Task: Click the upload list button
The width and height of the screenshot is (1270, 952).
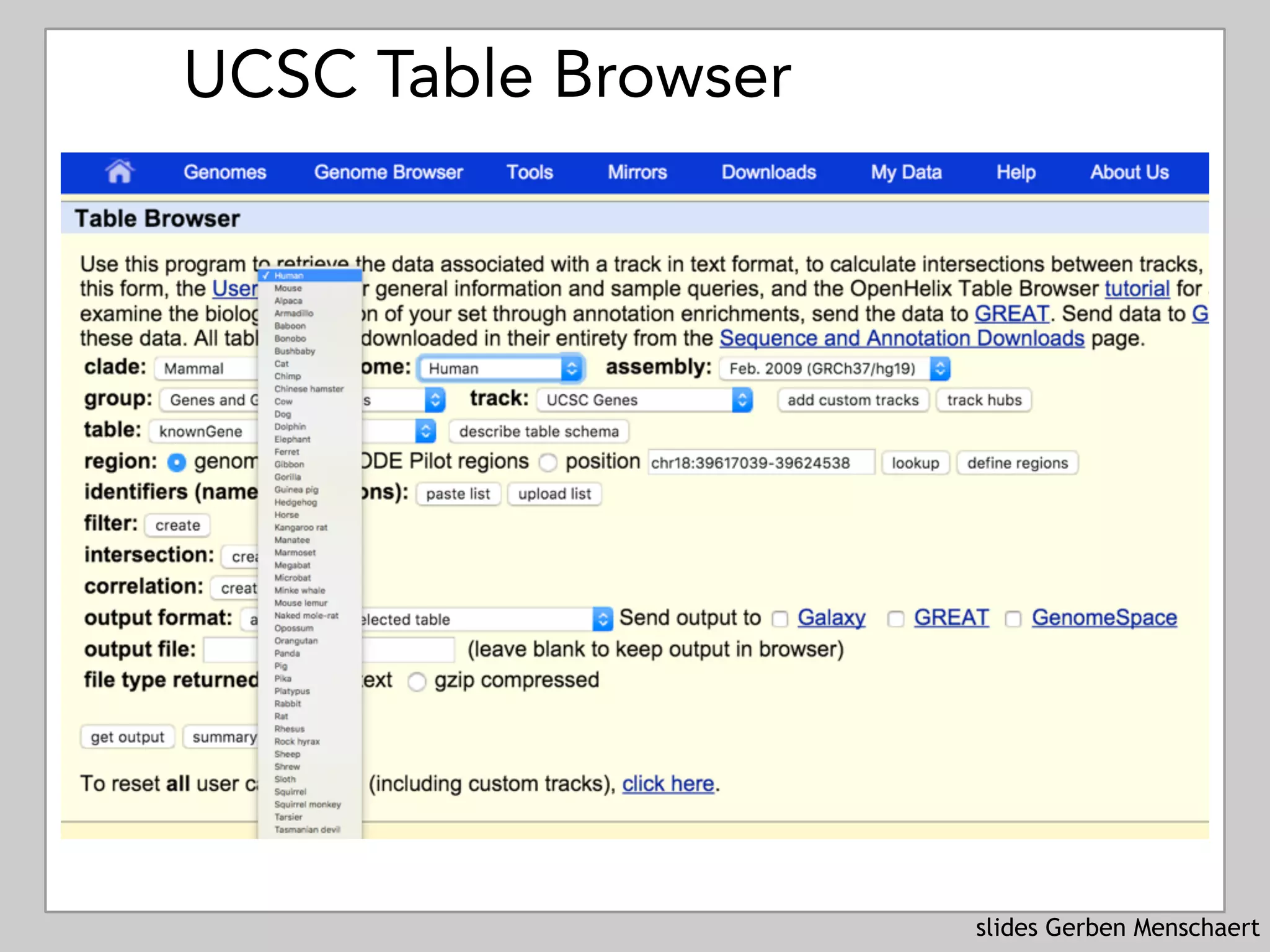Action: point(554,494)
